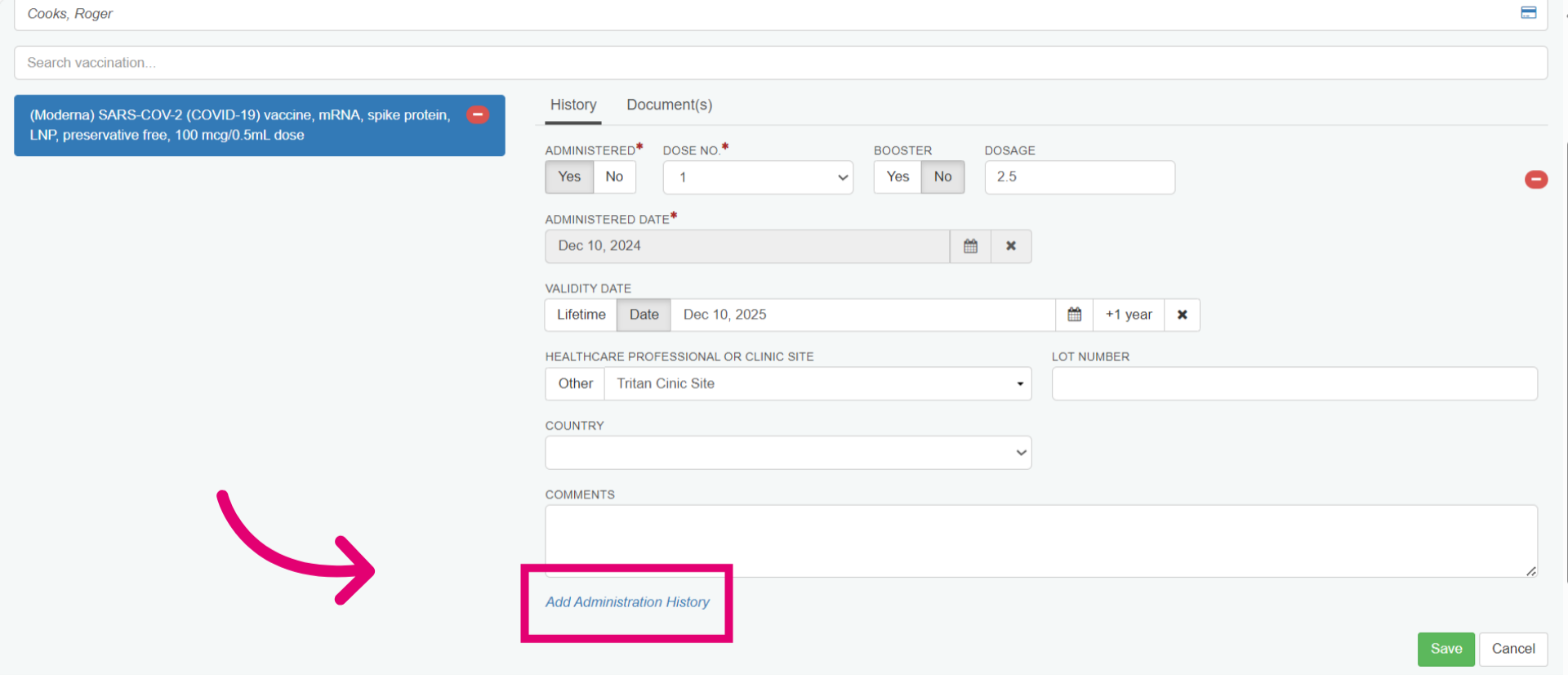
Task: Open calendar for Administered Date
Action: click(970, 246)
